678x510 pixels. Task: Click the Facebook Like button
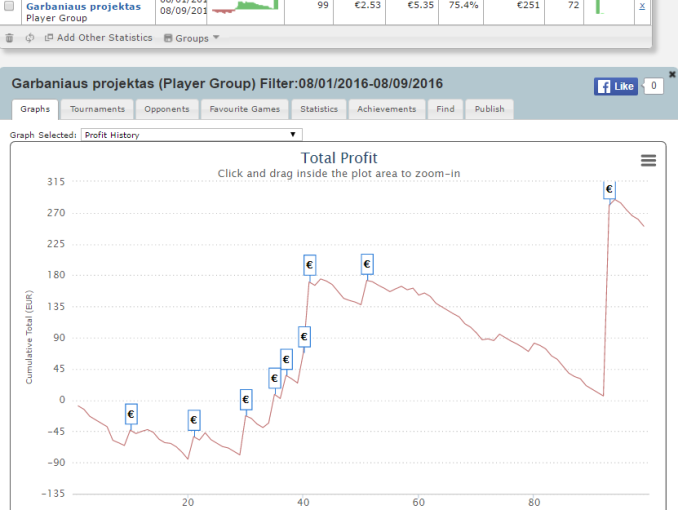pyautogui.click(x=616, y=86)
